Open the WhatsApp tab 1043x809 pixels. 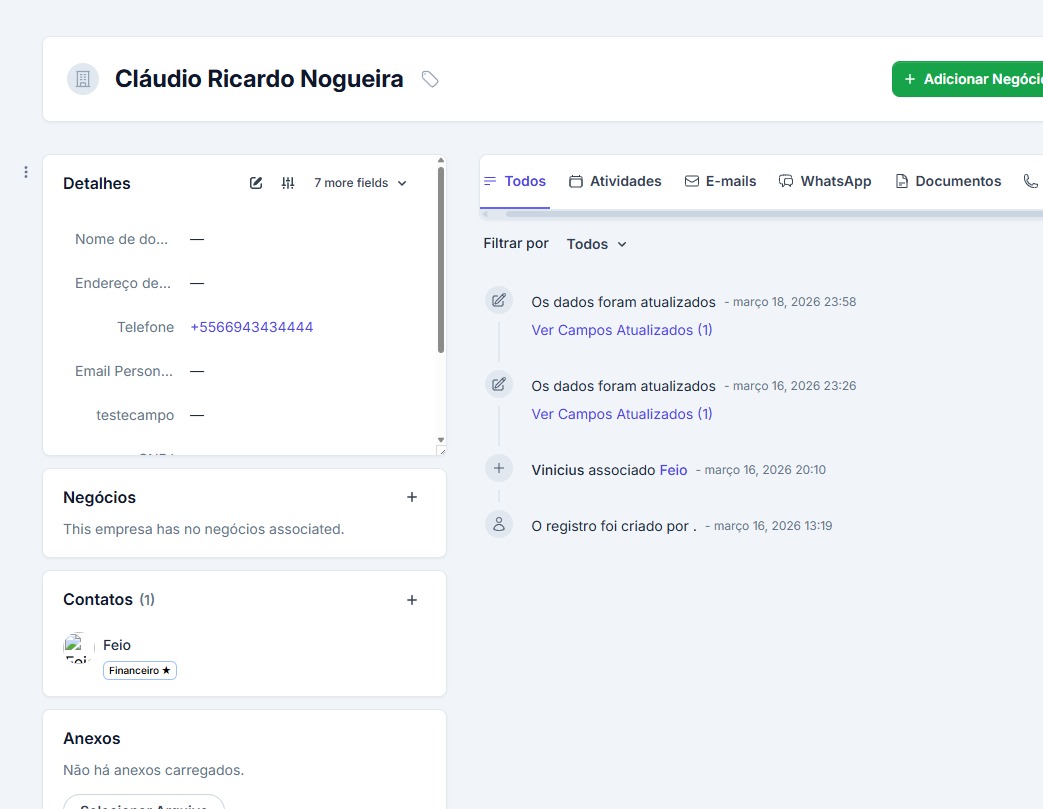click(x=825, y=181)
